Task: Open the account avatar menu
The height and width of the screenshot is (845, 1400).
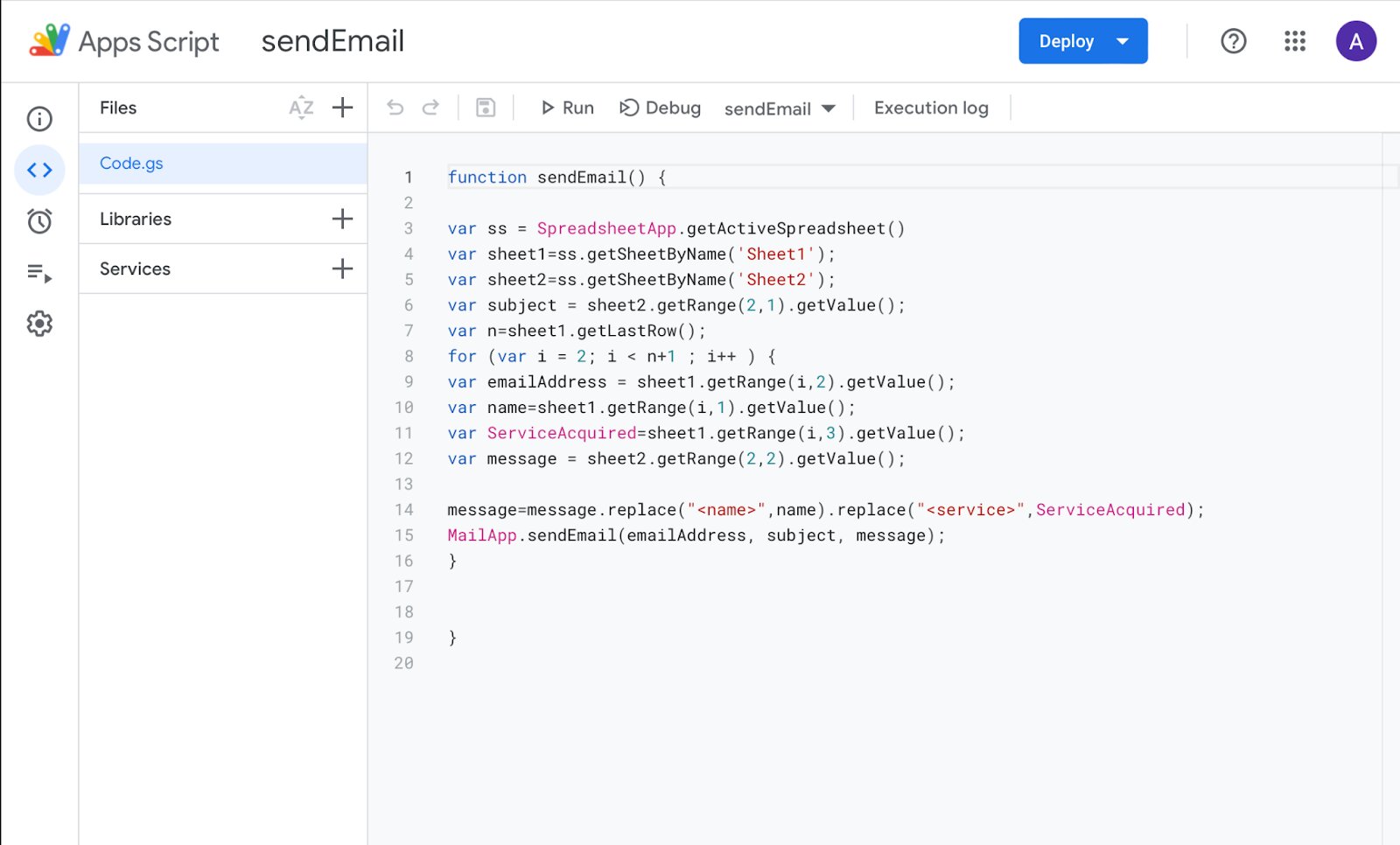Action: click(1355, 41)
